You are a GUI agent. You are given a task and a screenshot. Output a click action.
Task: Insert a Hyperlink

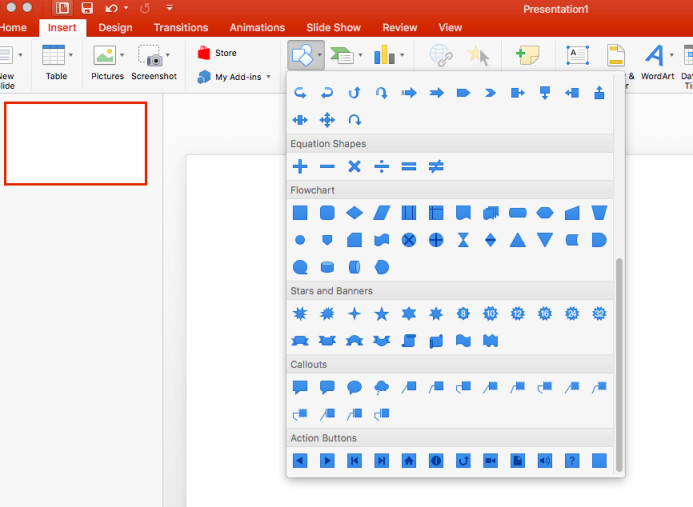point(441,55)
